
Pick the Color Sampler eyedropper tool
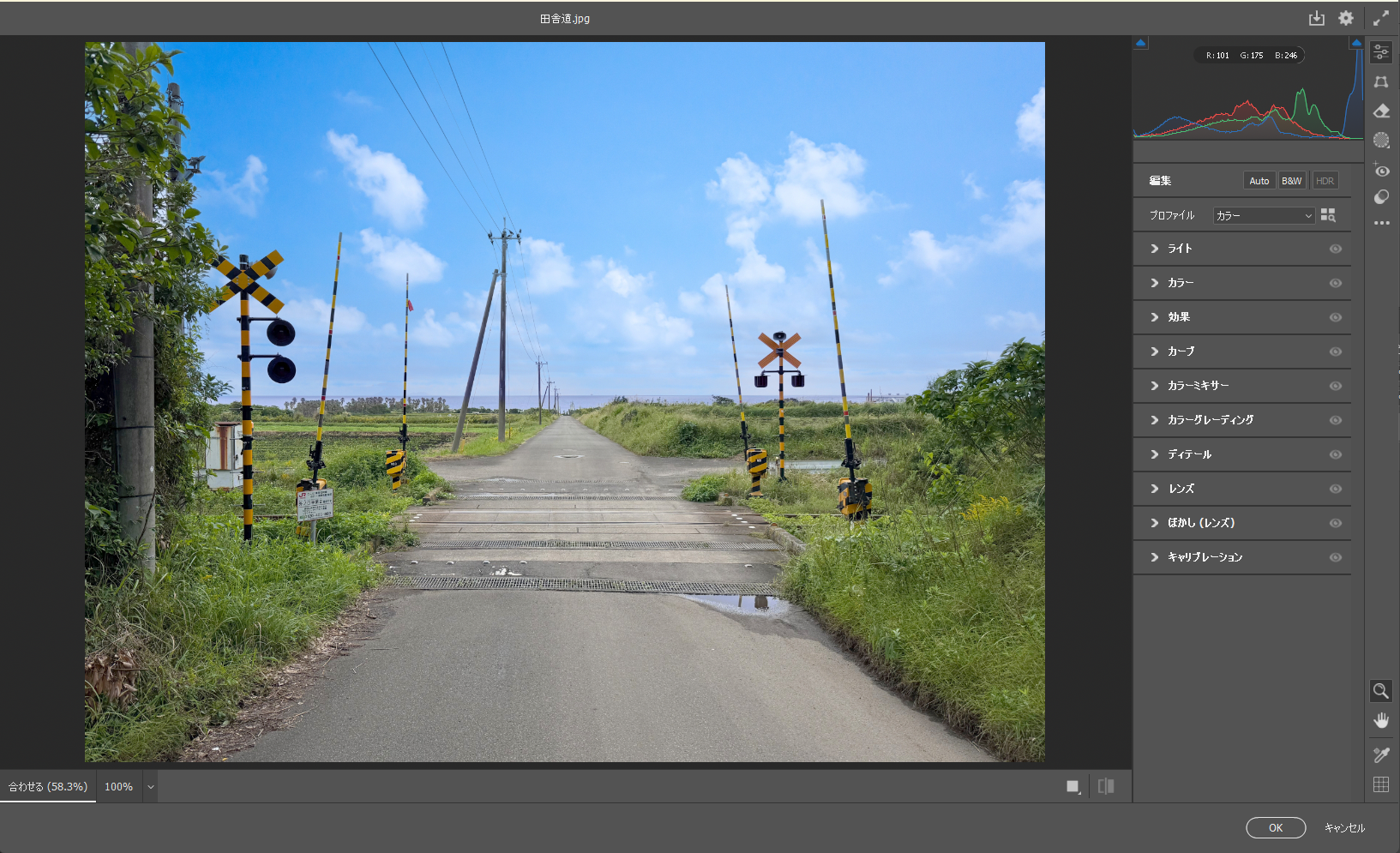click(x=1381, y=754)
